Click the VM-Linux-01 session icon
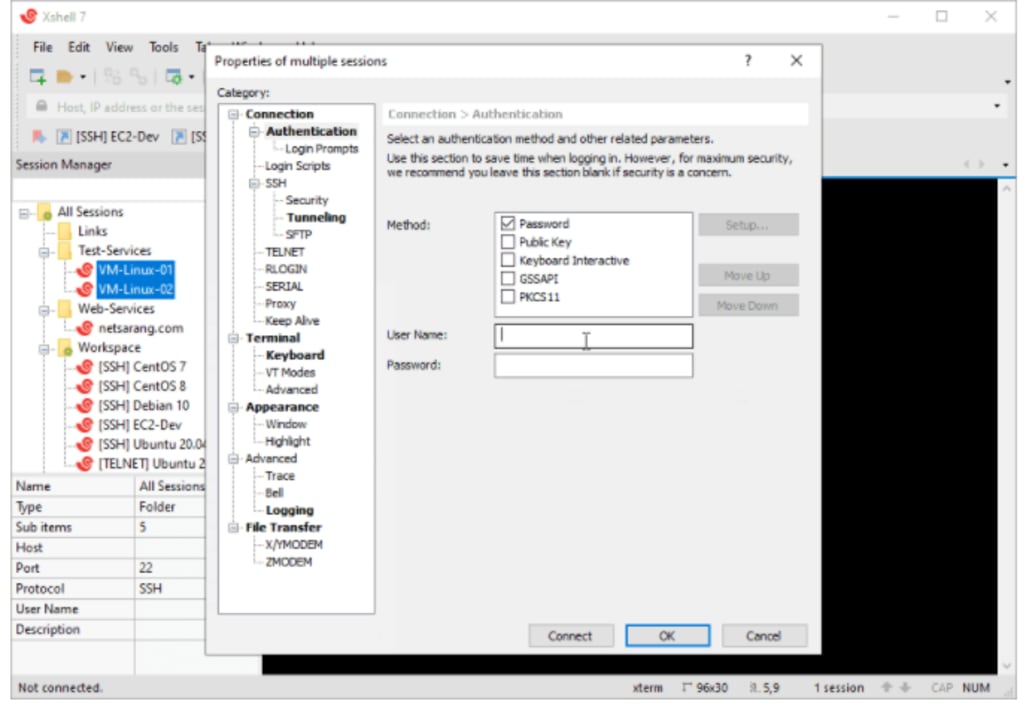The height and width of the screenshot is (707, 1020). point(85,270)
